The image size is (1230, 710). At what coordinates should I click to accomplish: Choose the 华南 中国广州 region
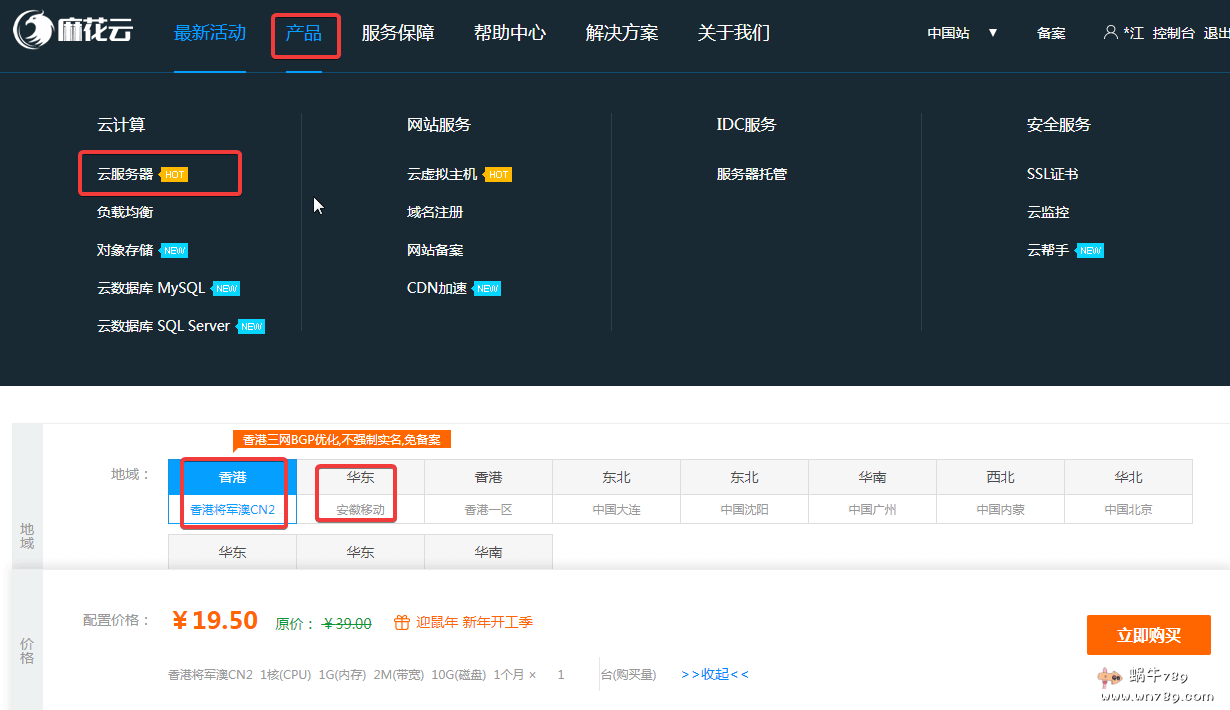point(872,492)
